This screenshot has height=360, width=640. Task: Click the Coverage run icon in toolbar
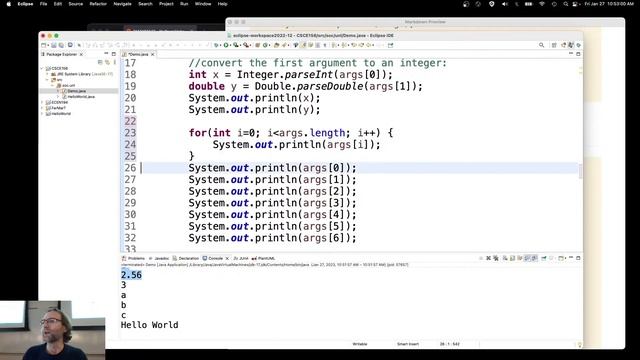236,45
